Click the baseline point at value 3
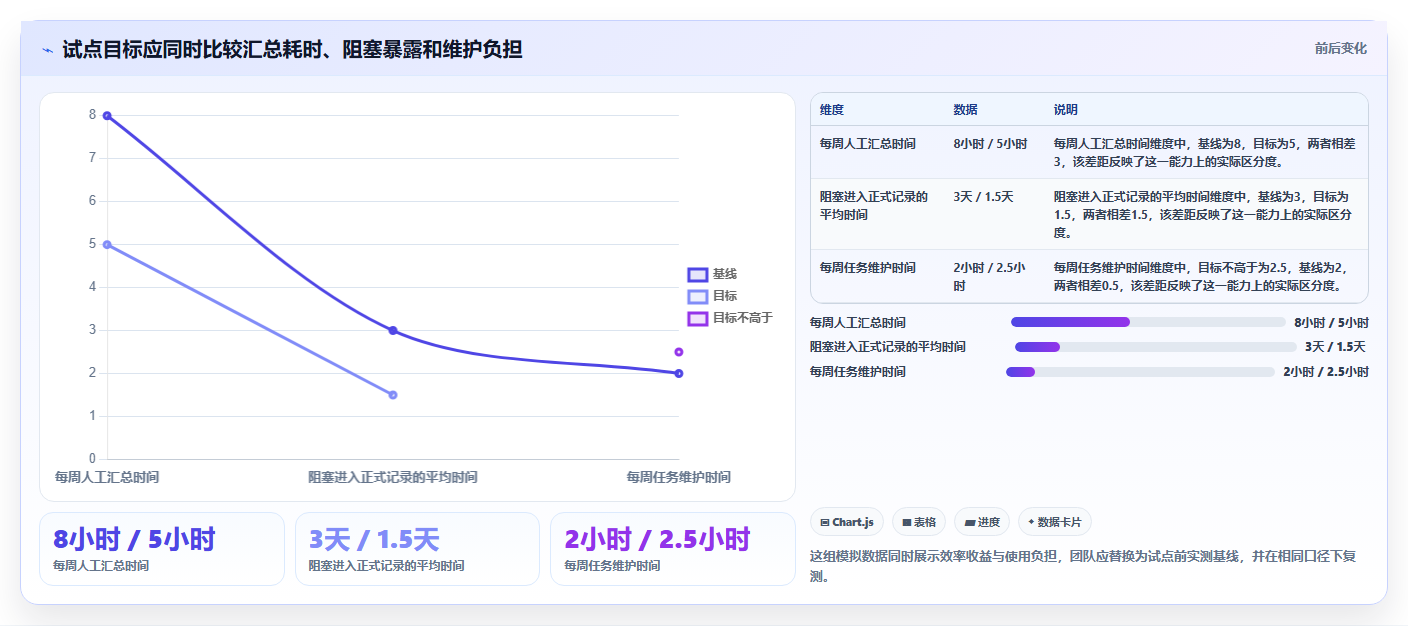Screen dimensions: 1408x626 393,330
